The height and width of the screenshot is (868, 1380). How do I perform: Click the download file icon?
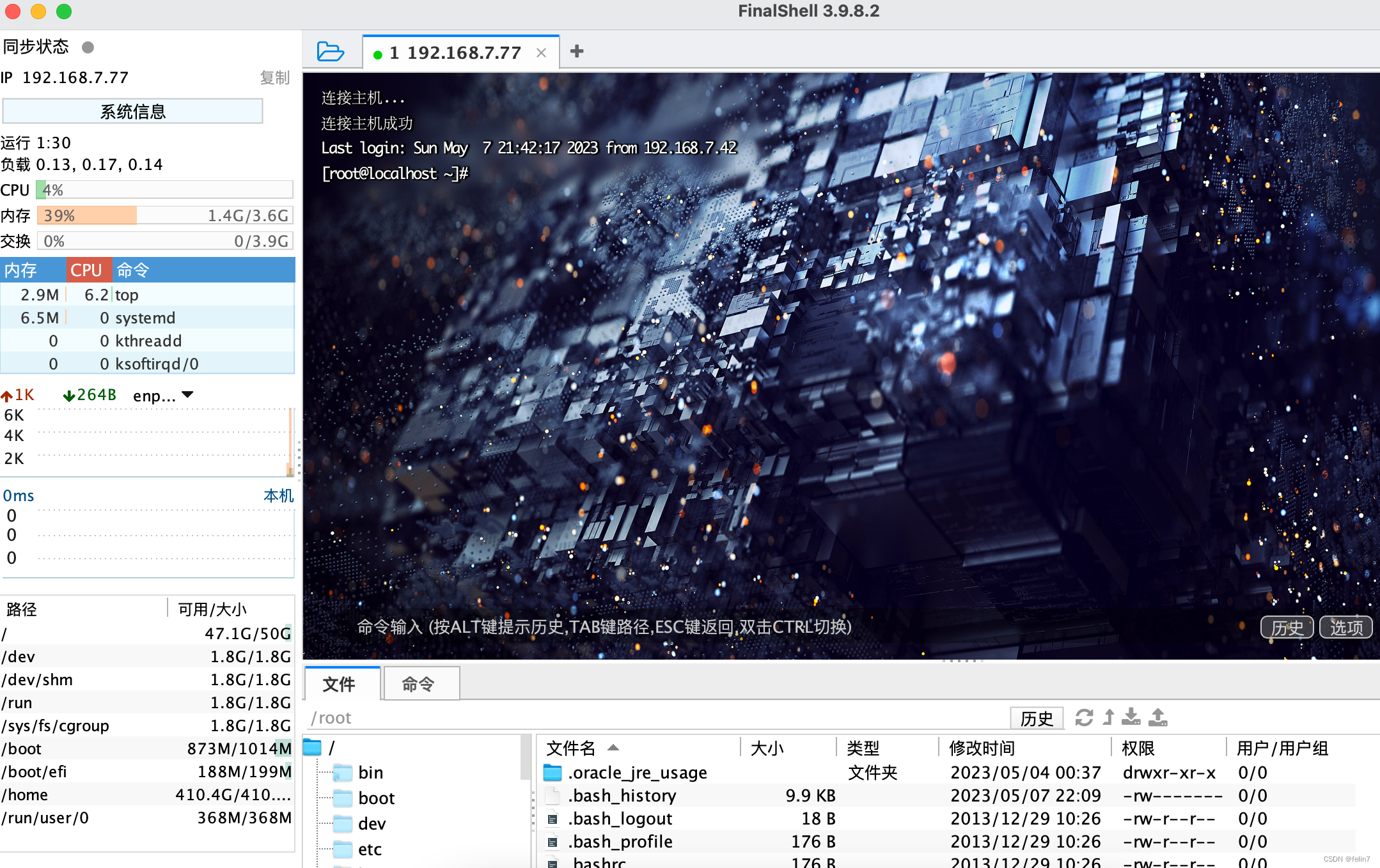click(x=1131, y=717)
